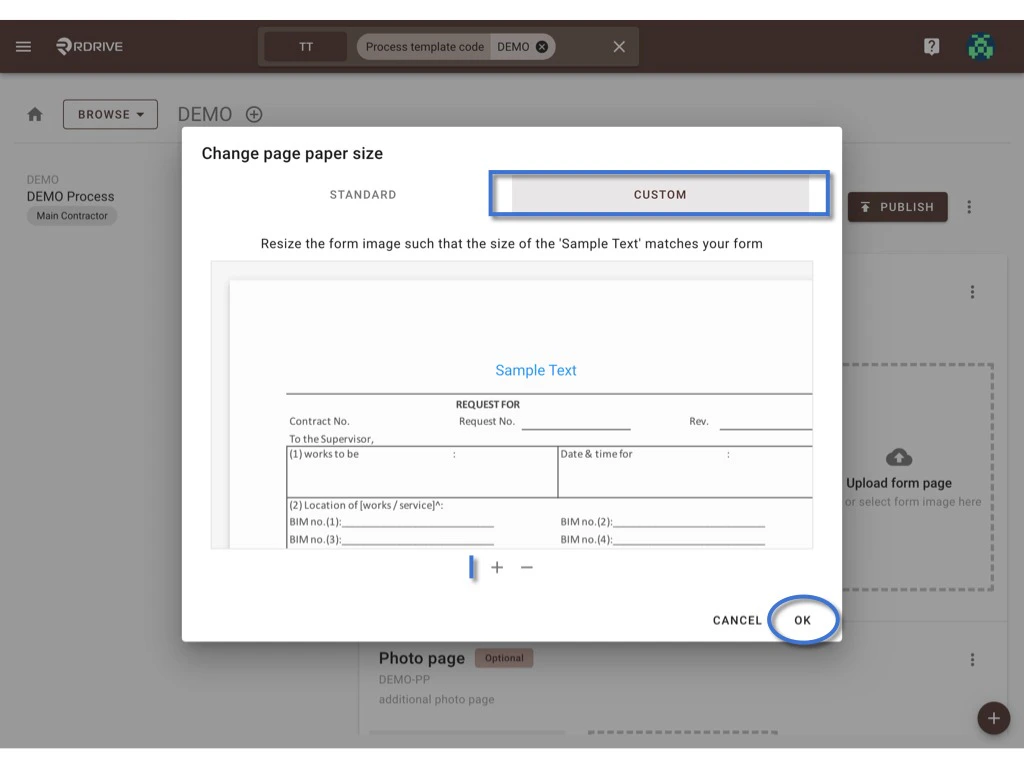Click the add icon next to DEMO title

click(x=254, y=114)
